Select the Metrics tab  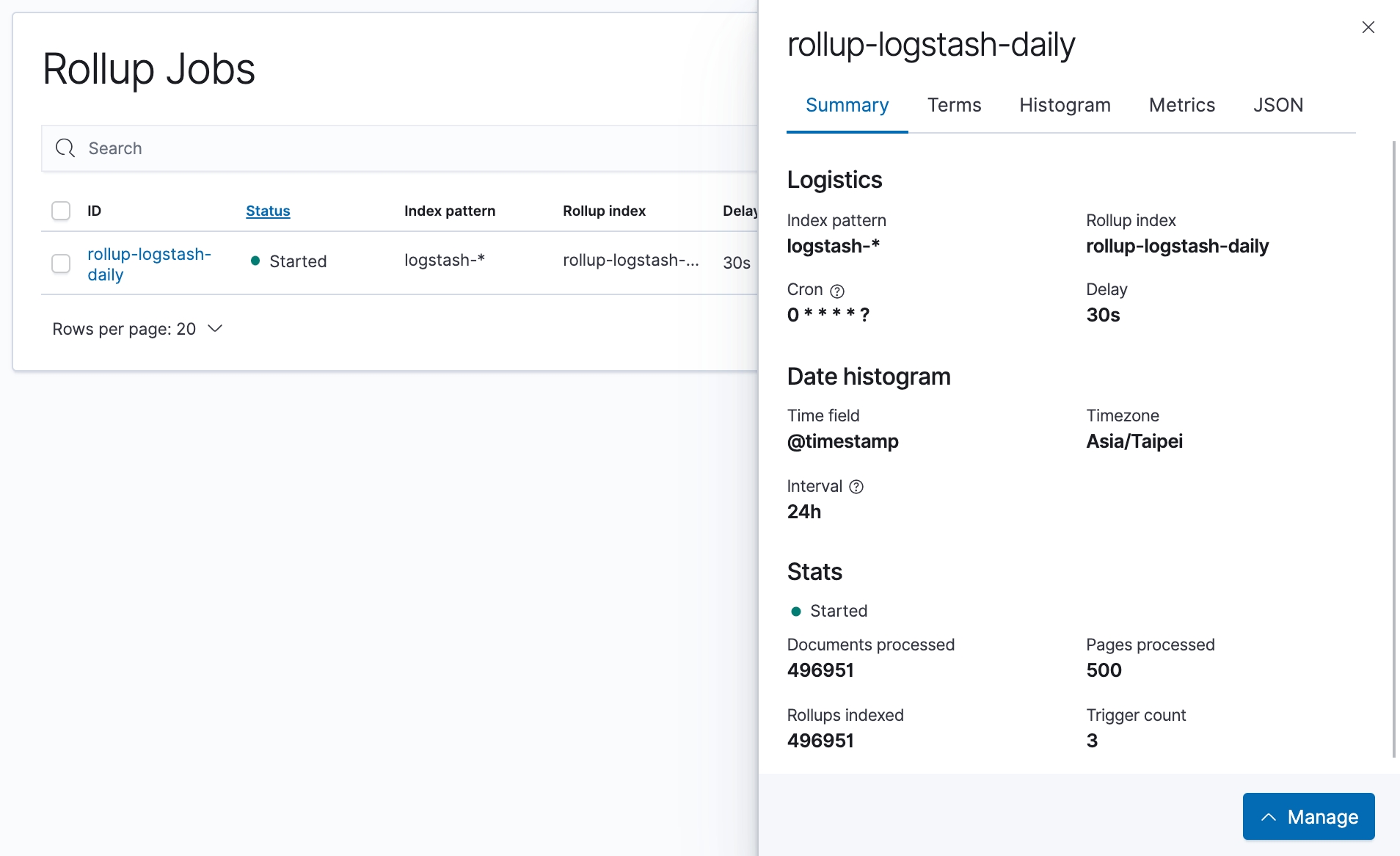[1181, 105]
